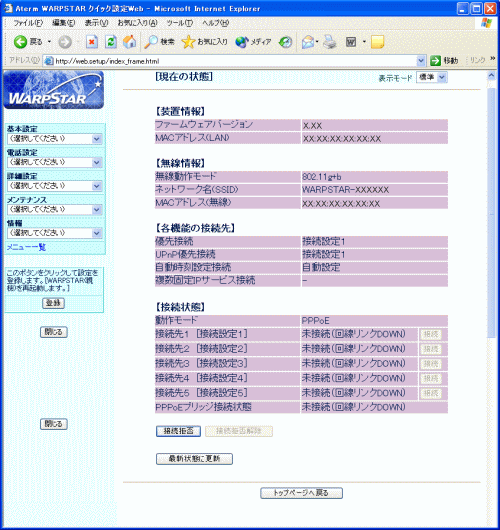Click 接続 button for 接続先2

pos(431,349)
